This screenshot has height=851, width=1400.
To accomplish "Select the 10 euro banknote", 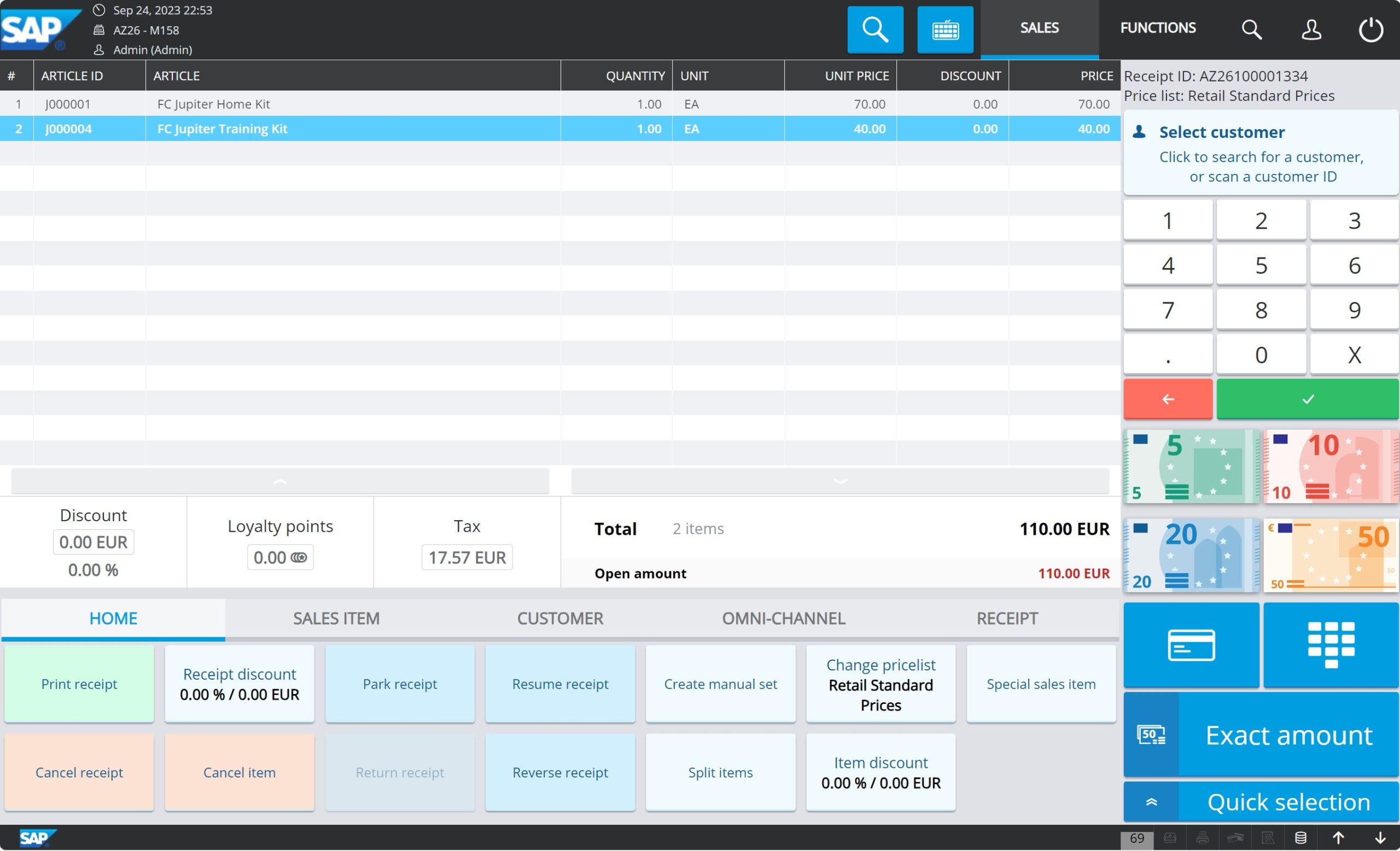I will tap(1331, 467).
